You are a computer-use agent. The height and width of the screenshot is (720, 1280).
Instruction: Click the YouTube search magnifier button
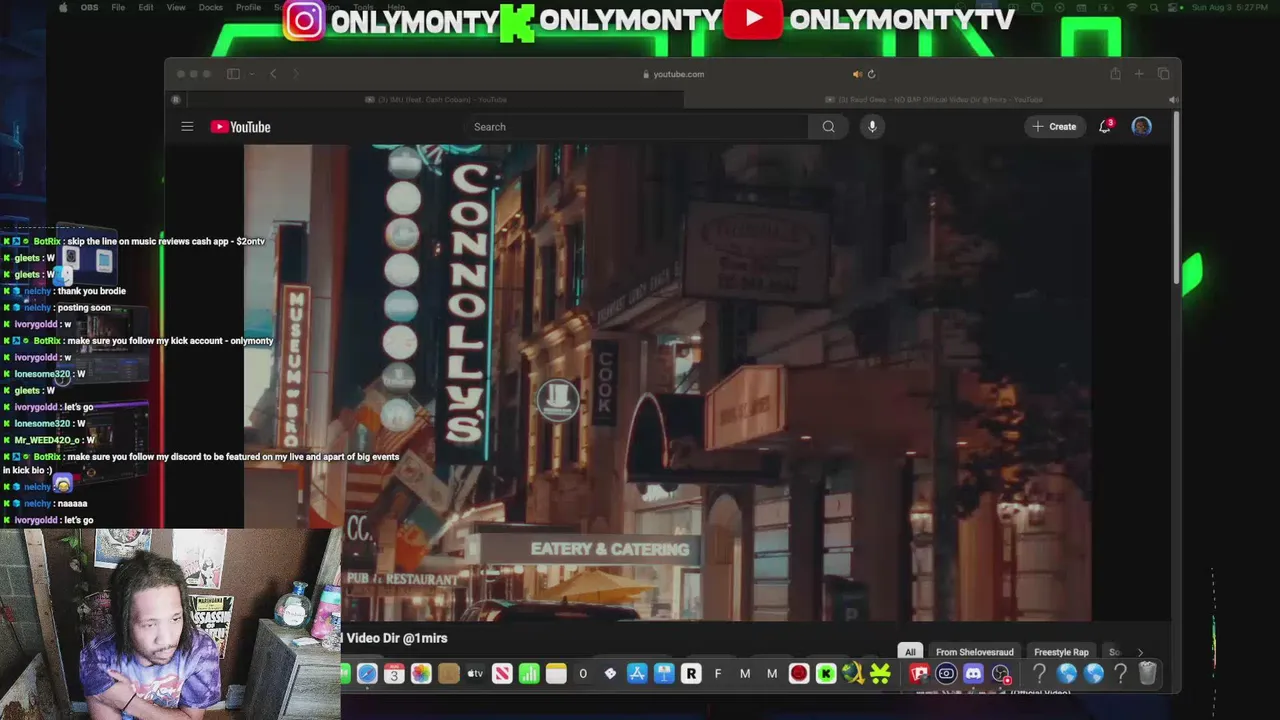[828, 127]
